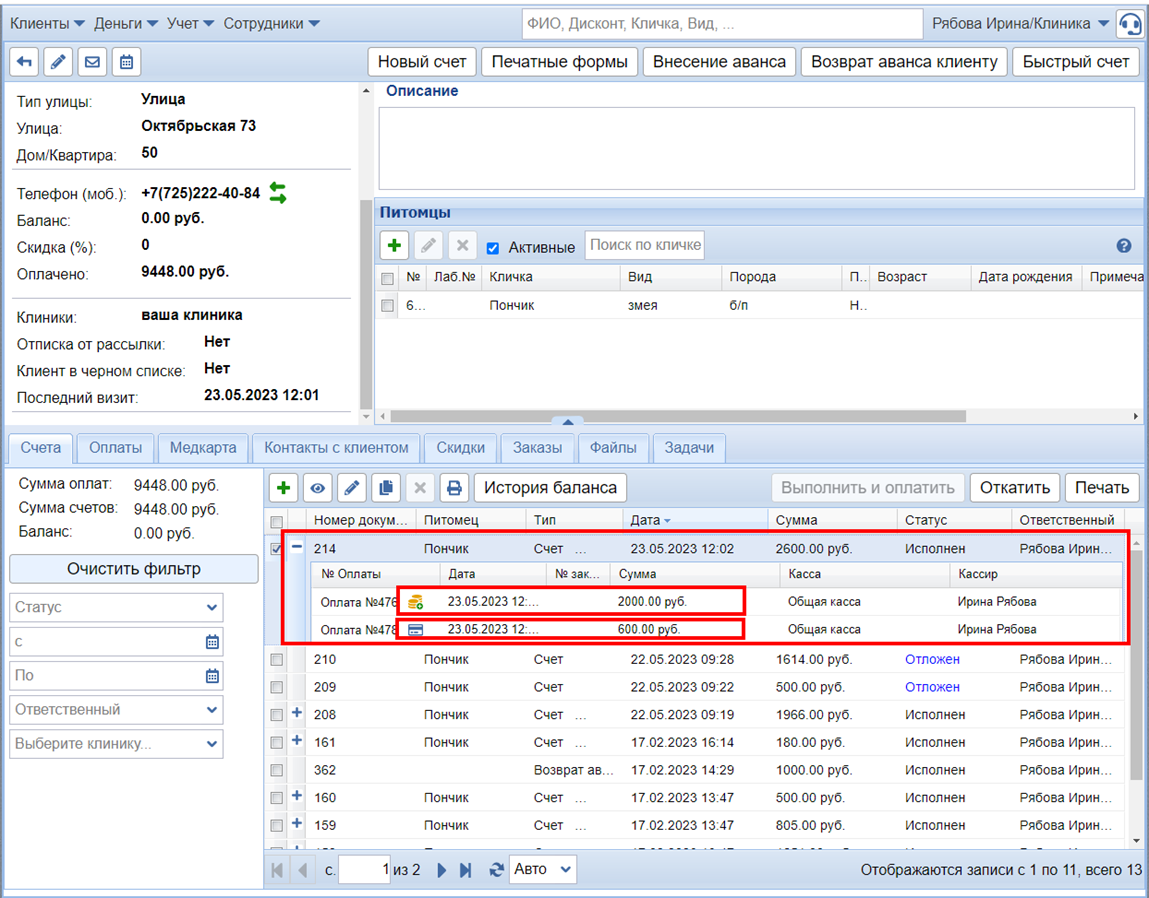Image resolution: width=1149 pixels, height=898 pixels.
Task: Click the eye view invoice icon
Action: point(318,488)
